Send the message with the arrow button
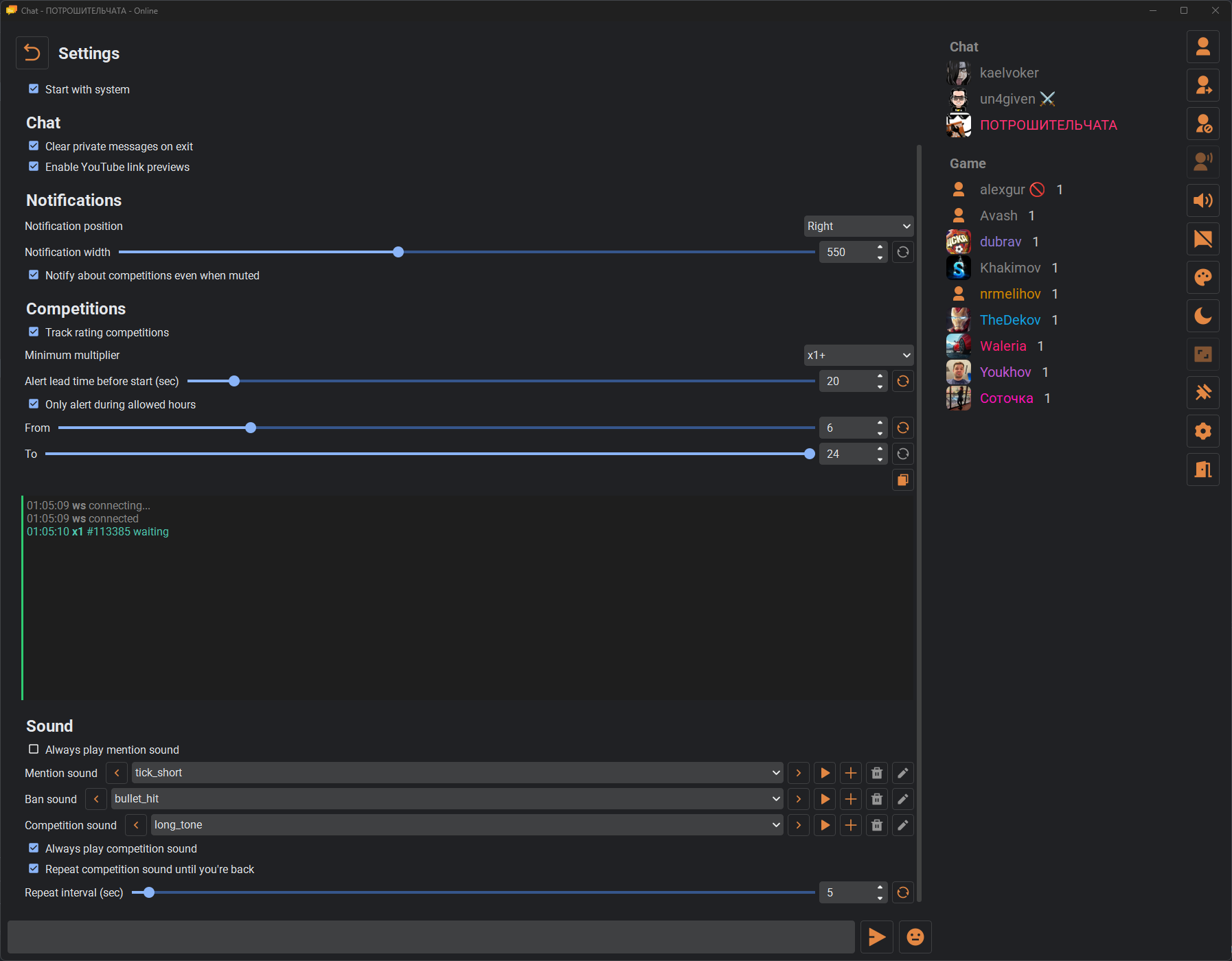This screenshot has height=961, width=1232. tap(877, 937)
